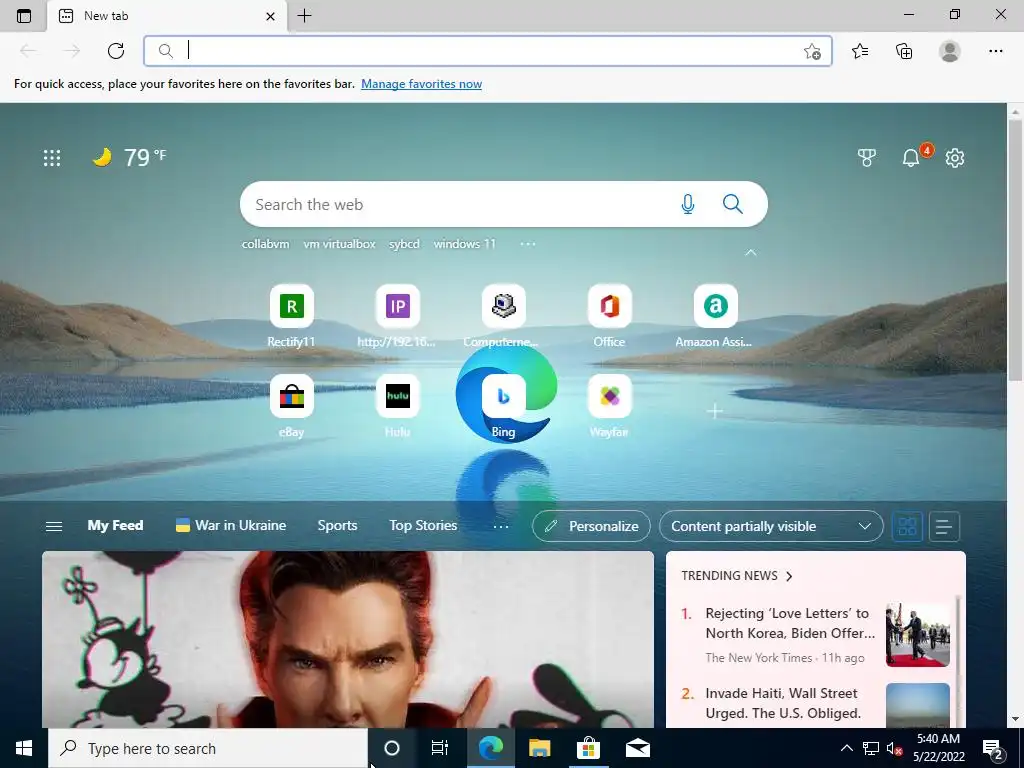Image resolution: width=1024 pixels, height=768 pixels.
Task: Open Task View on taskbar
Action: [440, 748]
